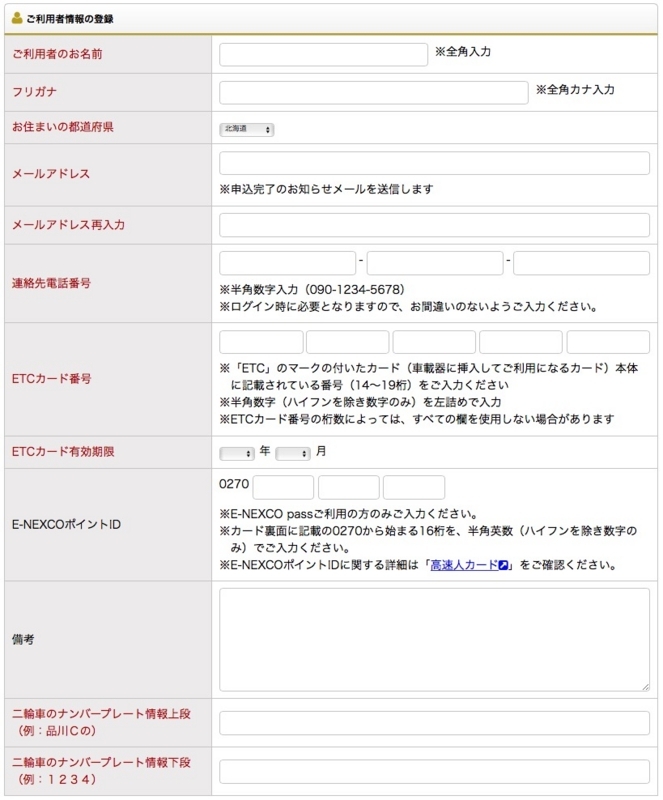Click the ※E-NEXCO passご利用の方のみ note
This screenshot has height=800, width=663.
[349, 514]
